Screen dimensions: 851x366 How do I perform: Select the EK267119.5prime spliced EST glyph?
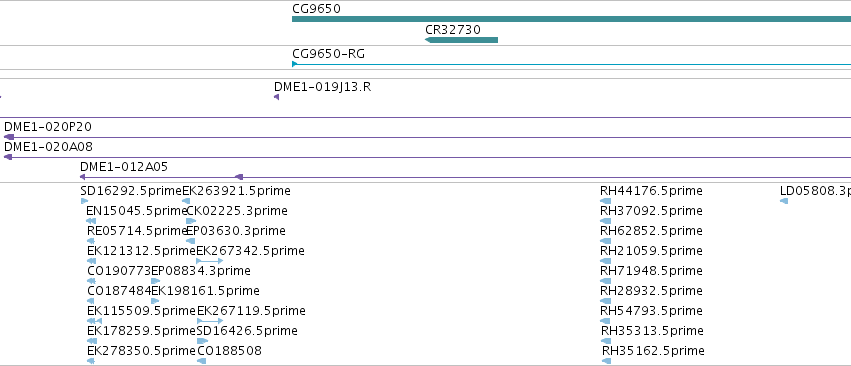209,321
